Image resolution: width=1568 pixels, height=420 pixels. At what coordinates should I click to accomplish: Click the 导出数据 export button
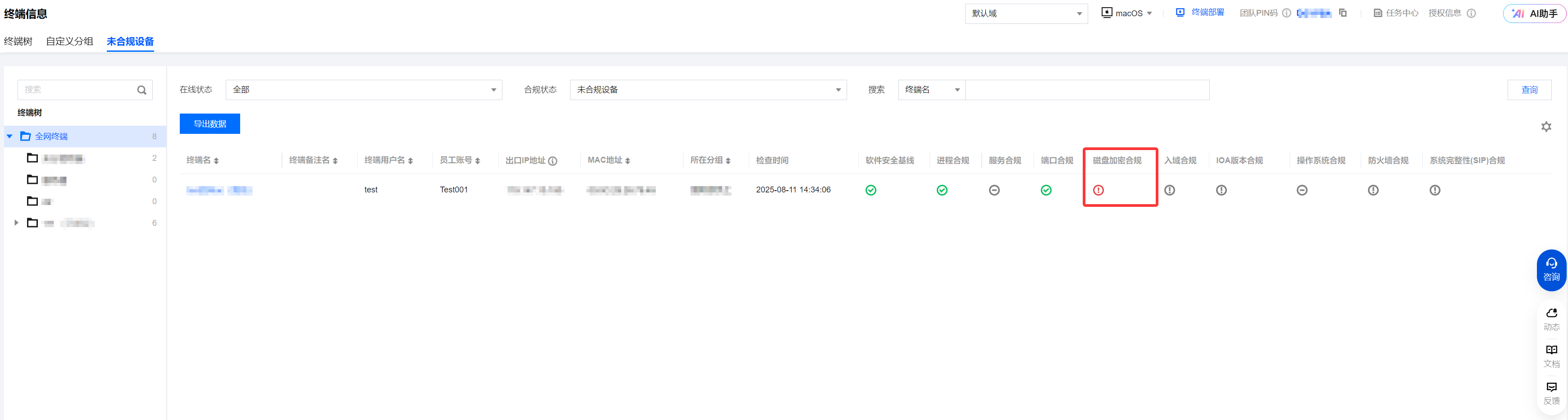(x=210, y=123)
